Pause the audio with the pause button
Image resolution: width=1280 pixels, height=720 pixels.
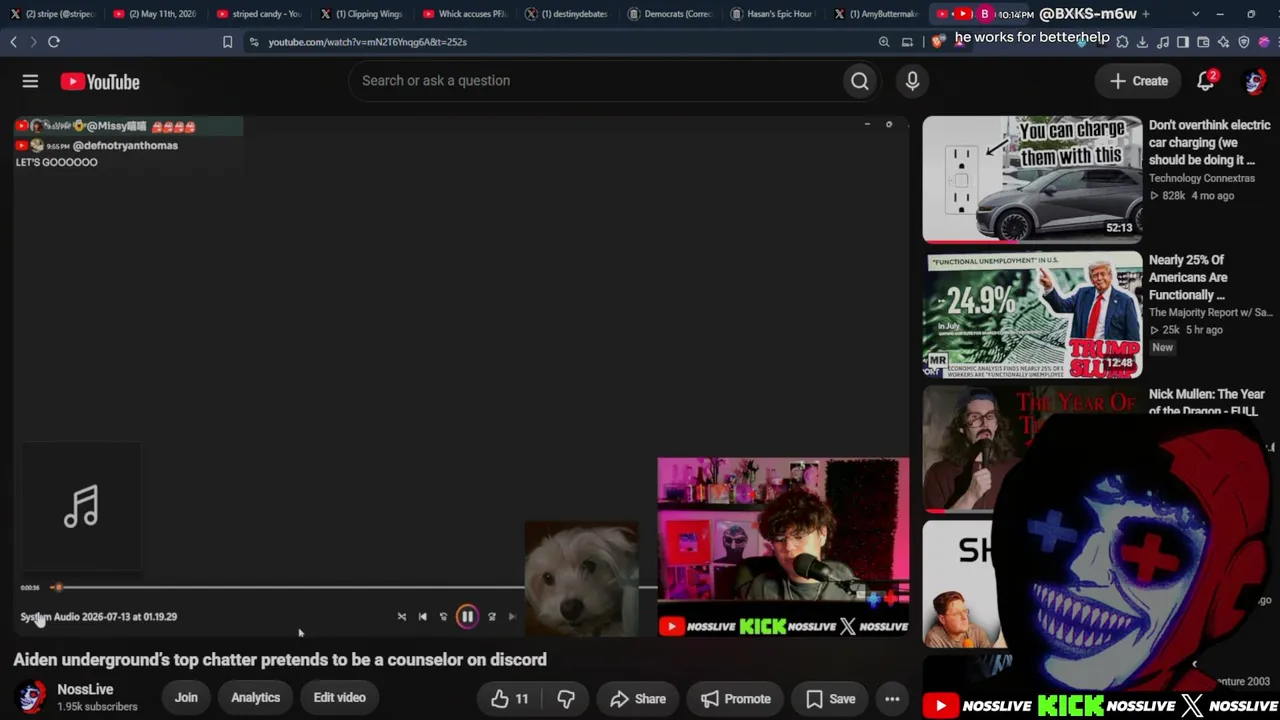(467, 617)
